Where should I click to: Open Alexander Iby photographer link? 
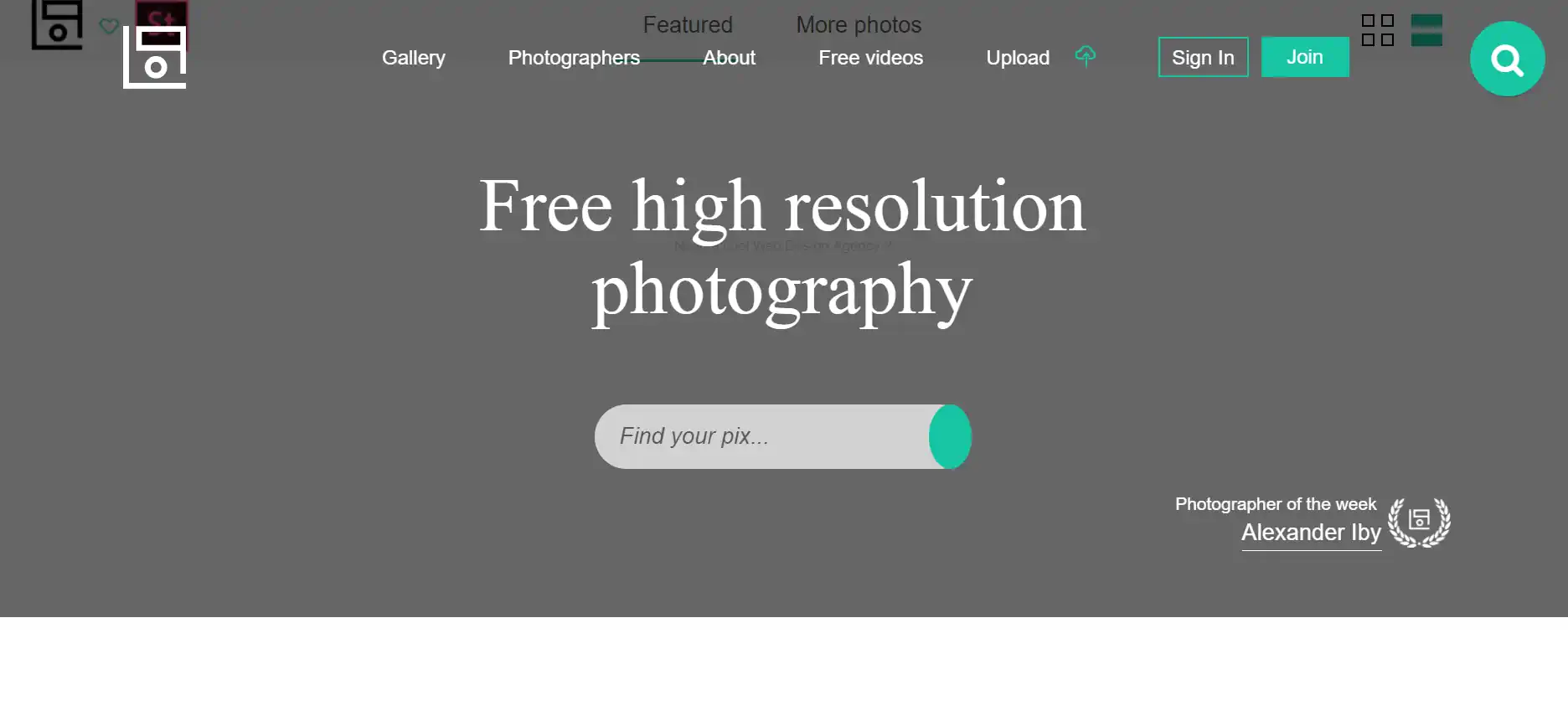point(1311,533)
